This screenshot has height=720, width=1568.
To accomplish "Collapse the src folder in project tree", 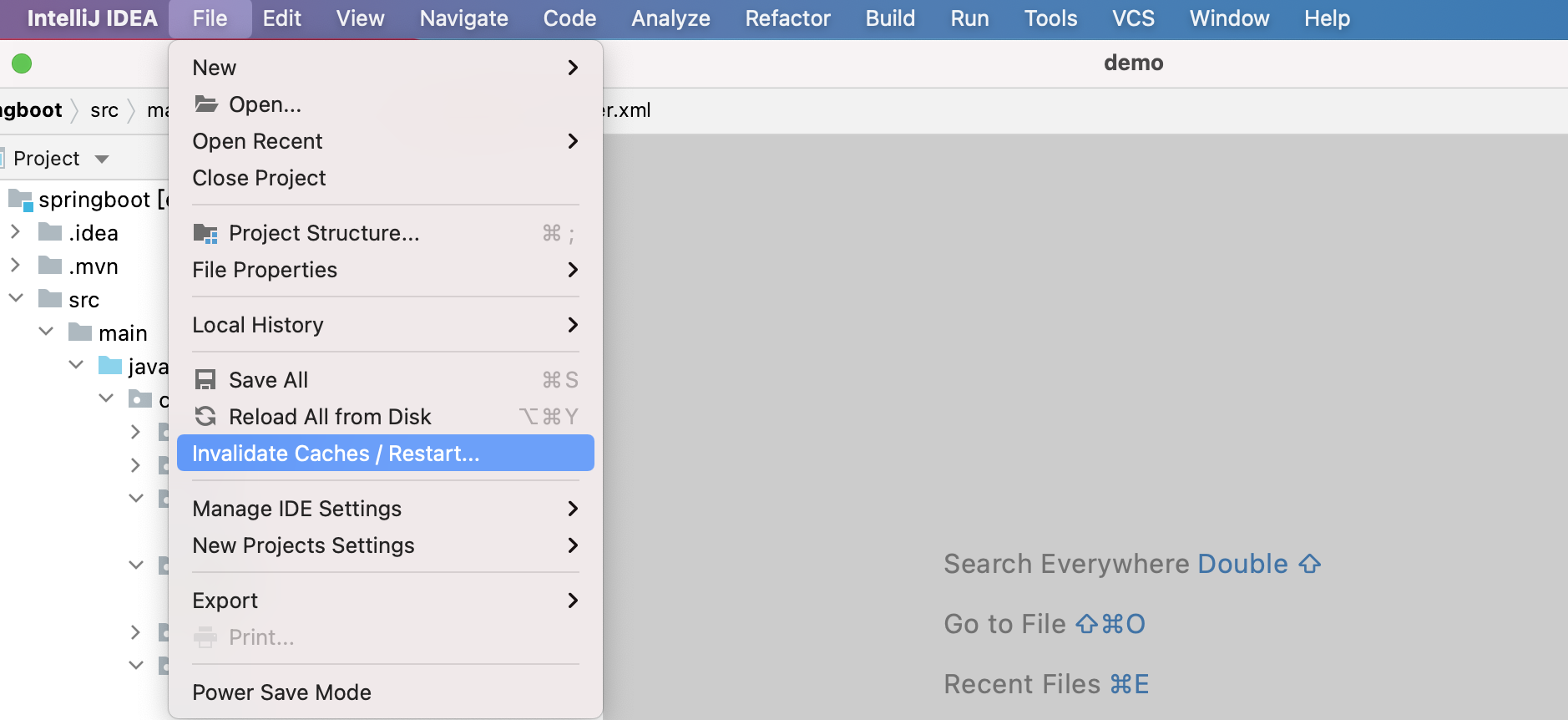I will (16, 298).
